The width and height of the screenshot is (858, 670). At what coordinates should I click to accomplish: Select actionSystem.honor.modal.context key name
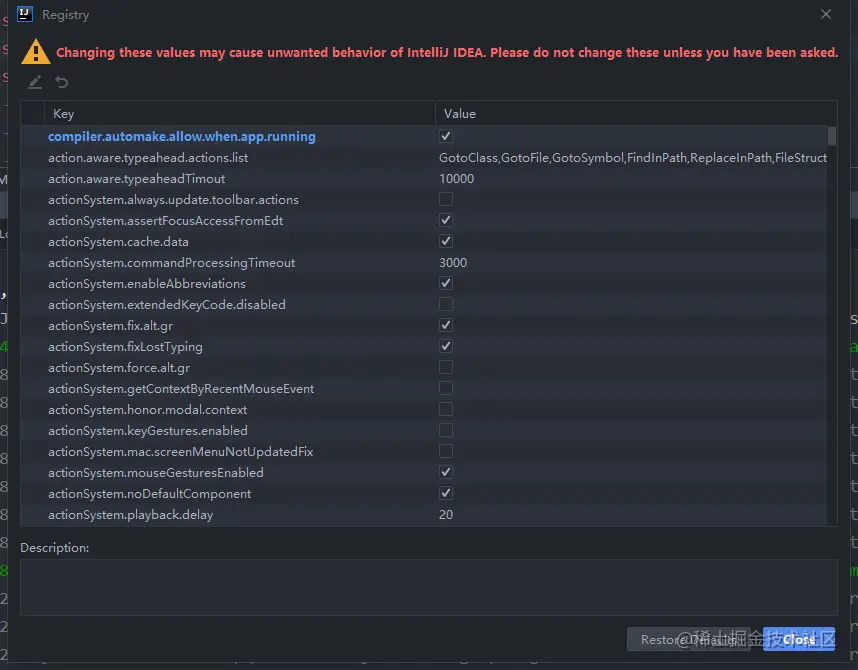point(148,409)
